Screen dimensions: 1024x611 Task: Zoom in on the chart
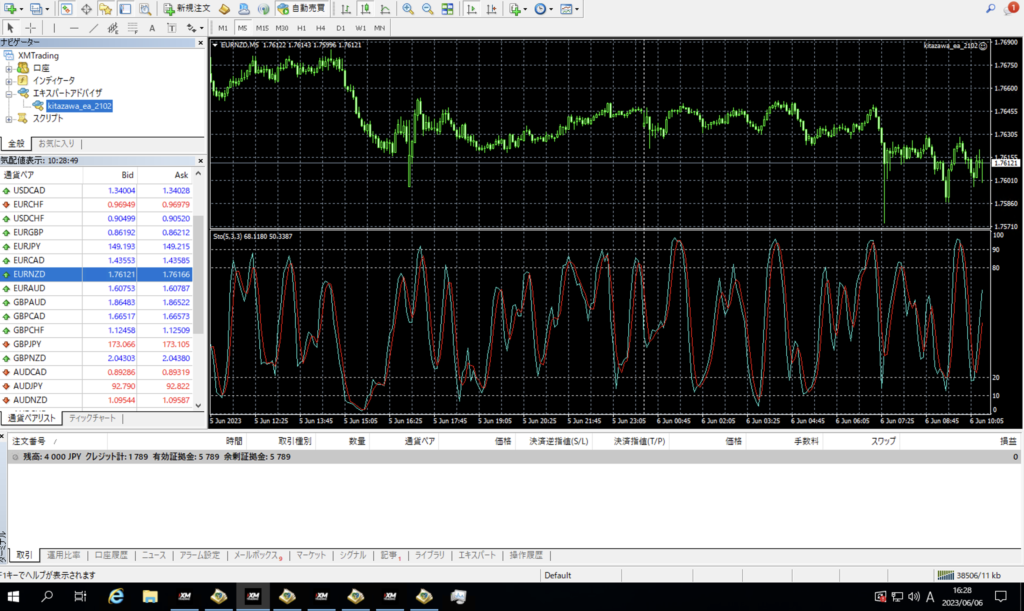tap(408, 9)
